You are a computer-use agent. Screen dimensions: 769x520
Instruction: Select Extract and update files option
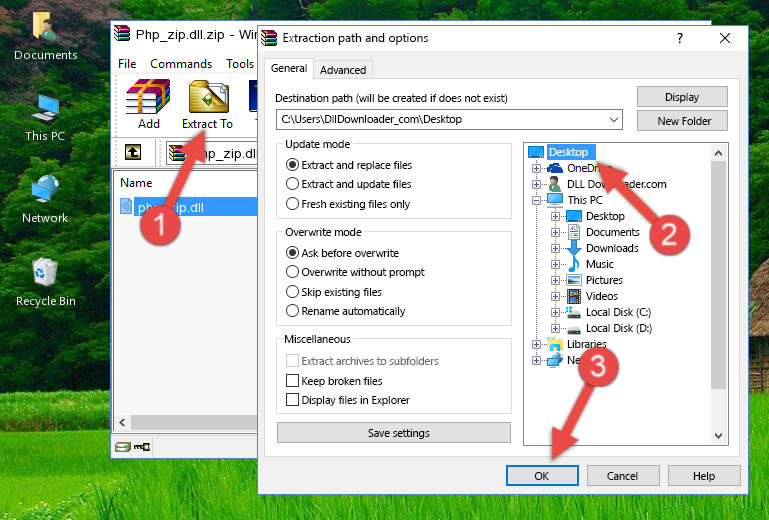click(x=293, y=184)
